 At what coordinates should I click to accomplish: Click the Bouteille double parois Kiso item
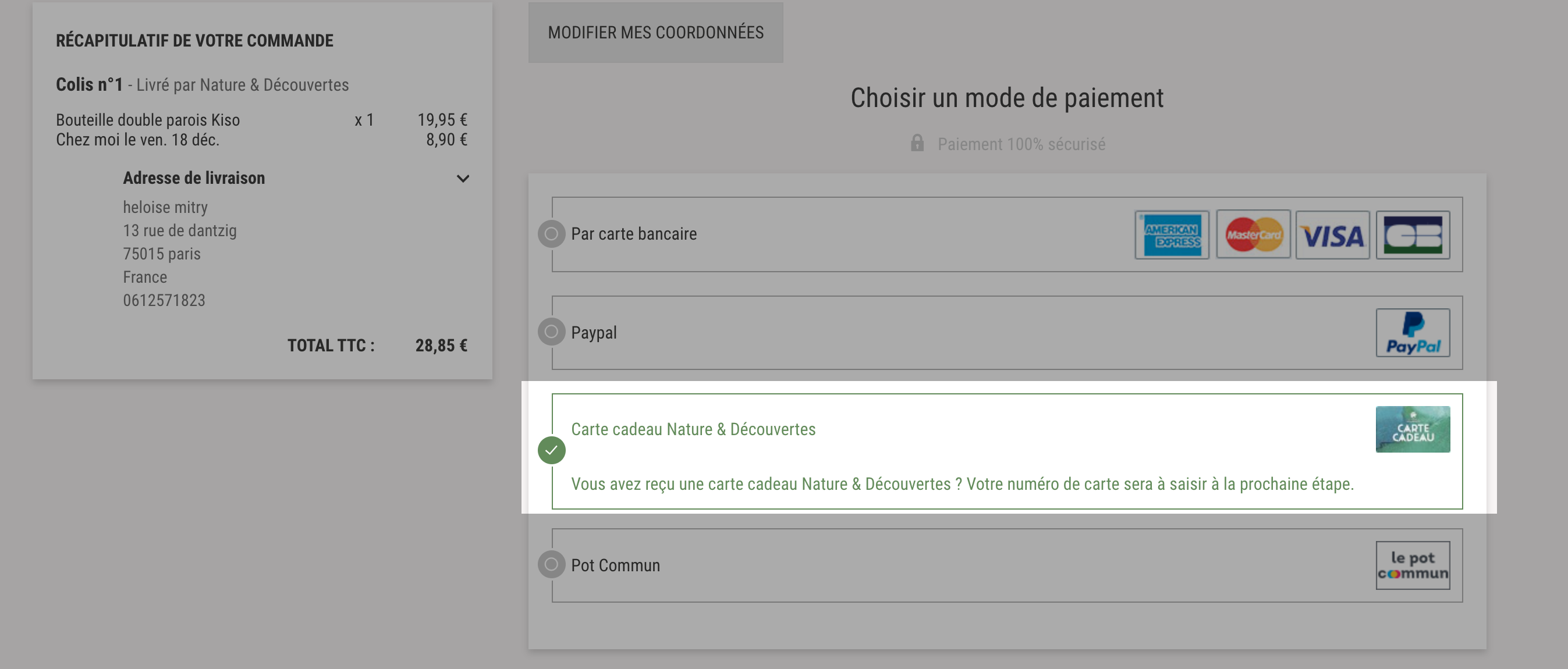[148, 120]
